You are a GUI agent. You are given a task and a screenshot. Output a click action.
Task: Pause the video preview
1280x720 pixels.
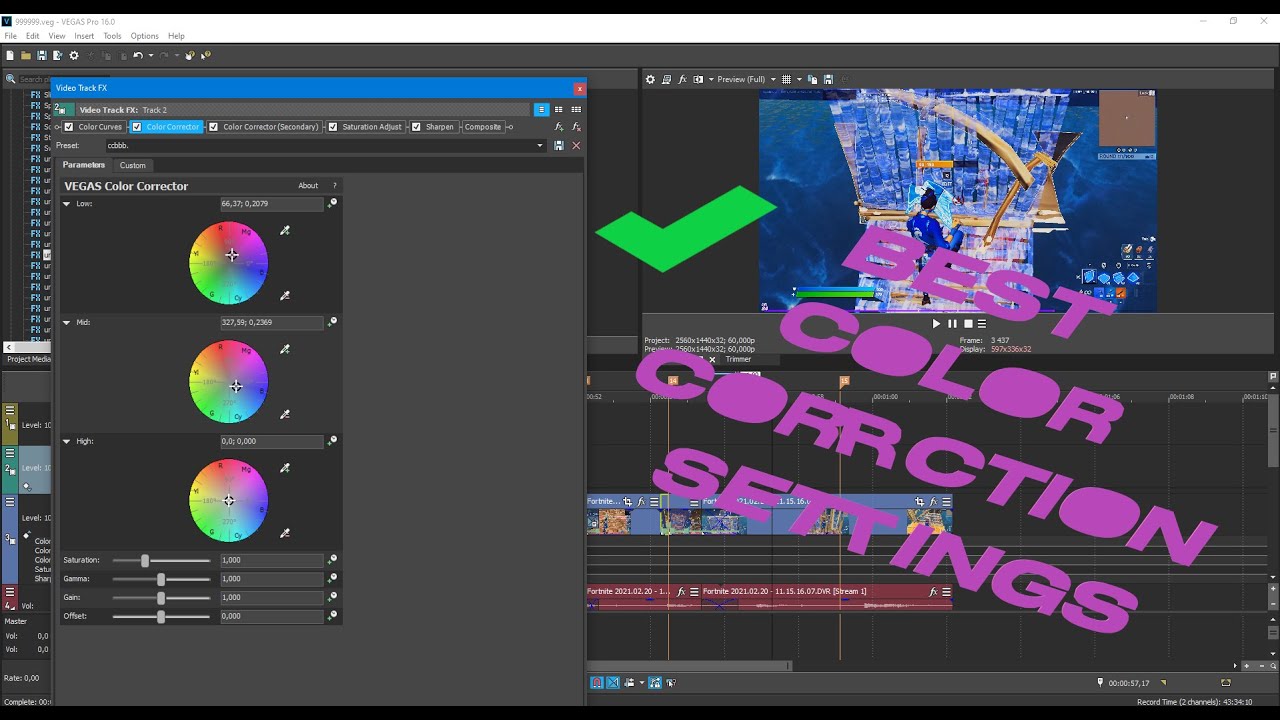pos(952,324)
